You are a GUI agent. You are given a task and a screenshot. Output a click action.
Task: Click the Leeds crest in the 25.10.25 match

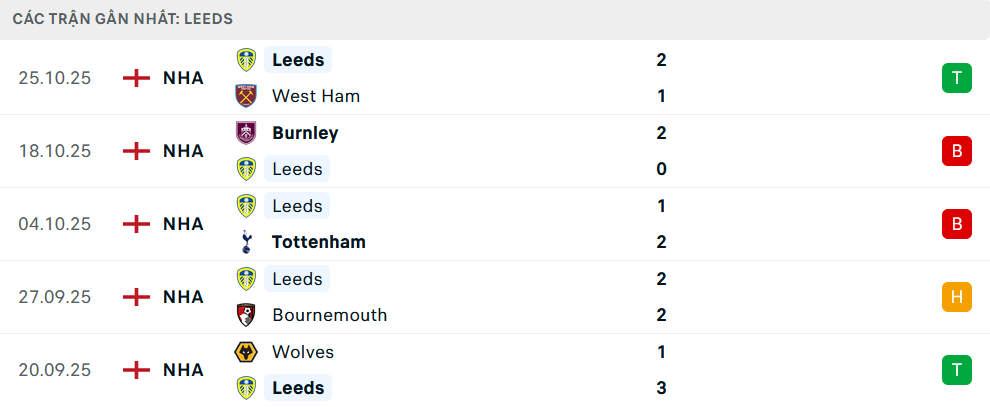click(x=245, y=60)
